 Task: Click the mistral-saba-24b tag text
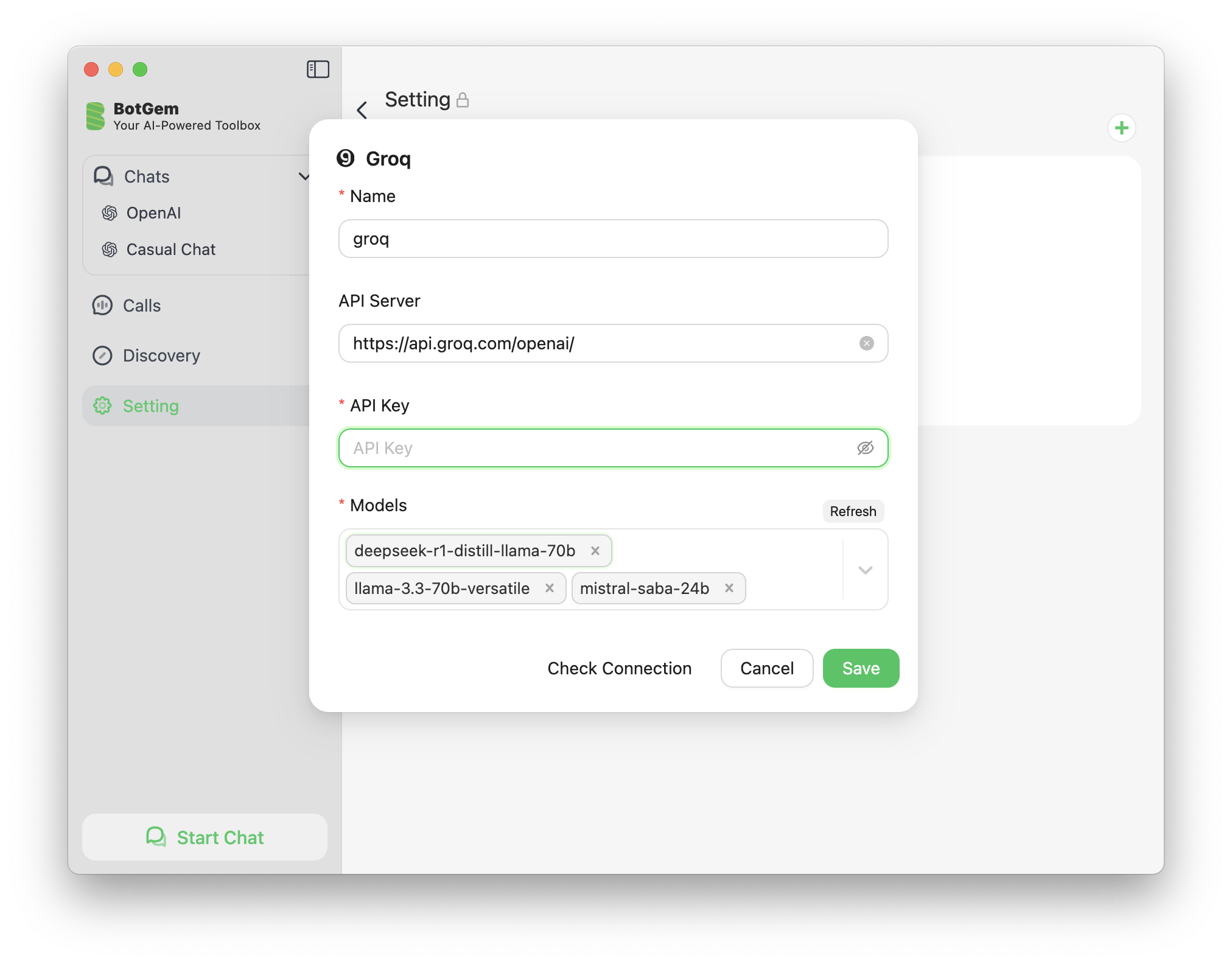645,589
